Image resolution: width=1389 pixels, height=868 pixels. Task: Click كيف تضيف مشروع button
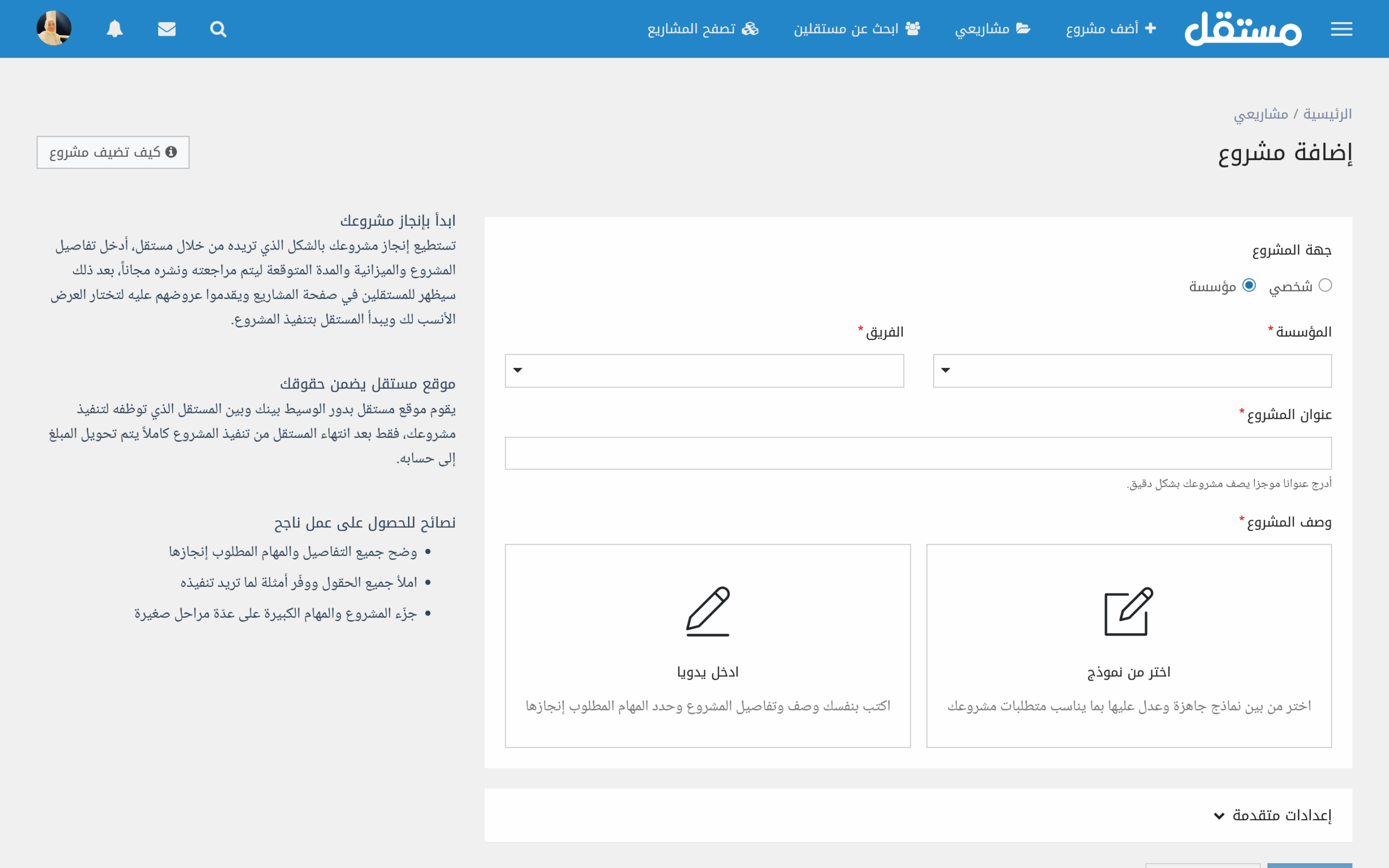point(113,152)
